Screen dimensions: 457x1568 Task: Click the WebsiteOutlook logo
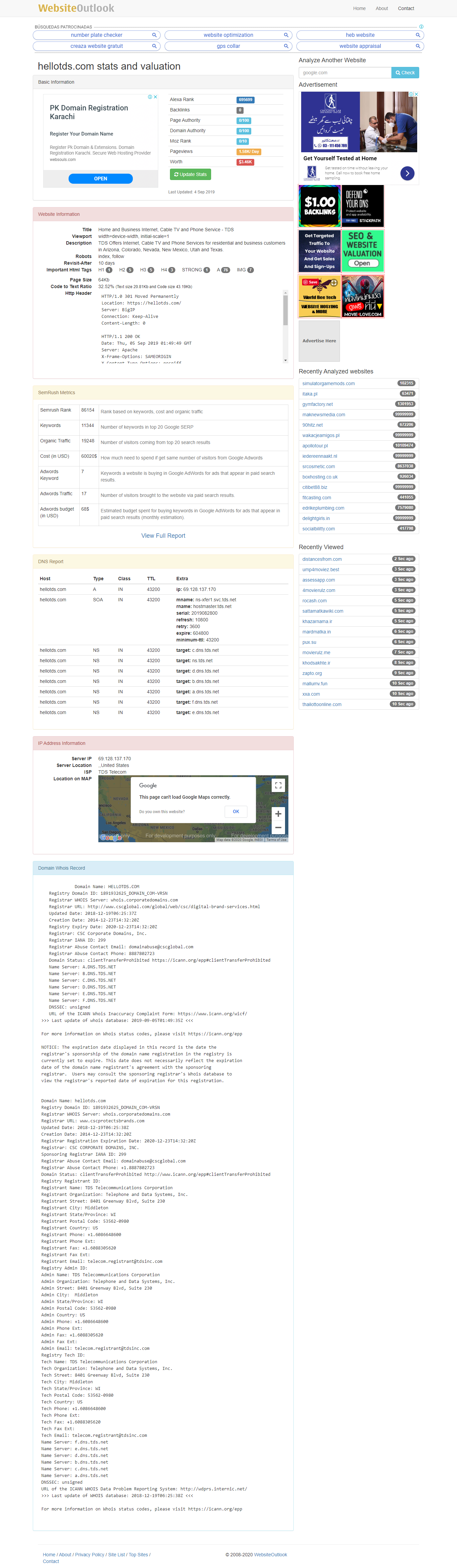pyautogui.click(x=76, y=8)
